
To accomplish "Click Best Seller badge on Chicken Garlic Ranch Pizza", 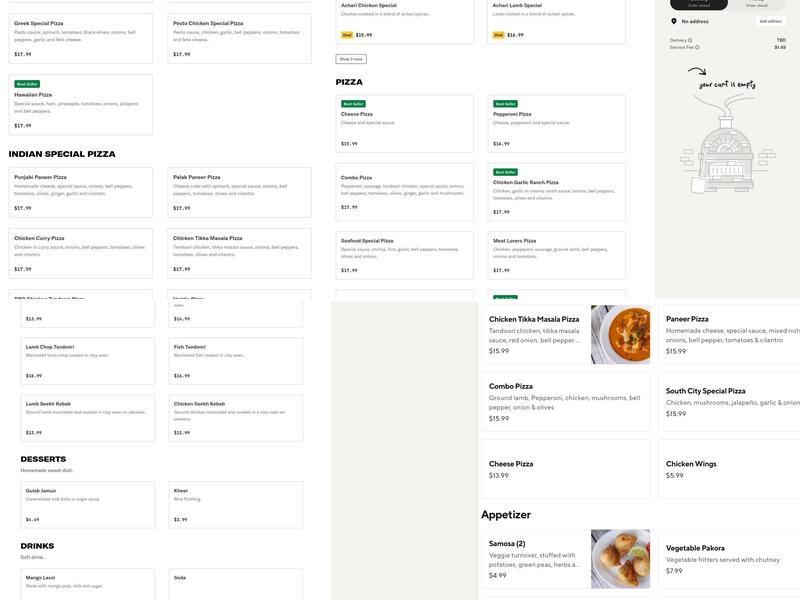I will [506, 172].
